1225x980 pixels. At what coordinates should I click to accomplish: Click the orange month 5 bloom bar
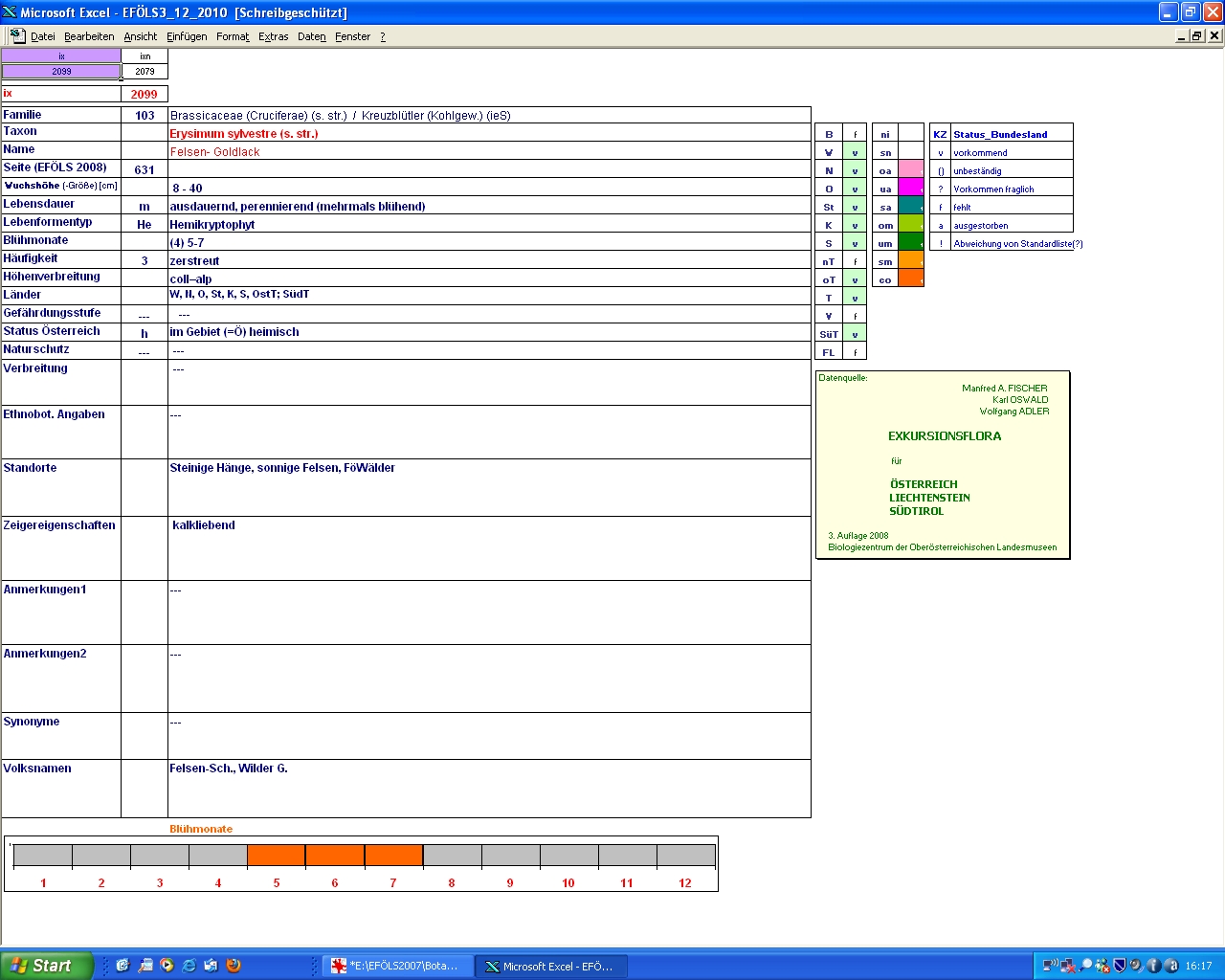[277, 856]
